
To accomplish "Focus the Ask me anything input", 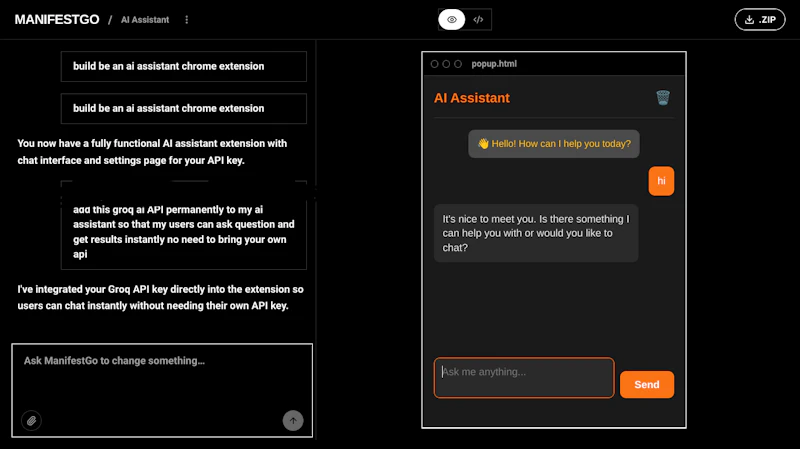I will point(524,378).
